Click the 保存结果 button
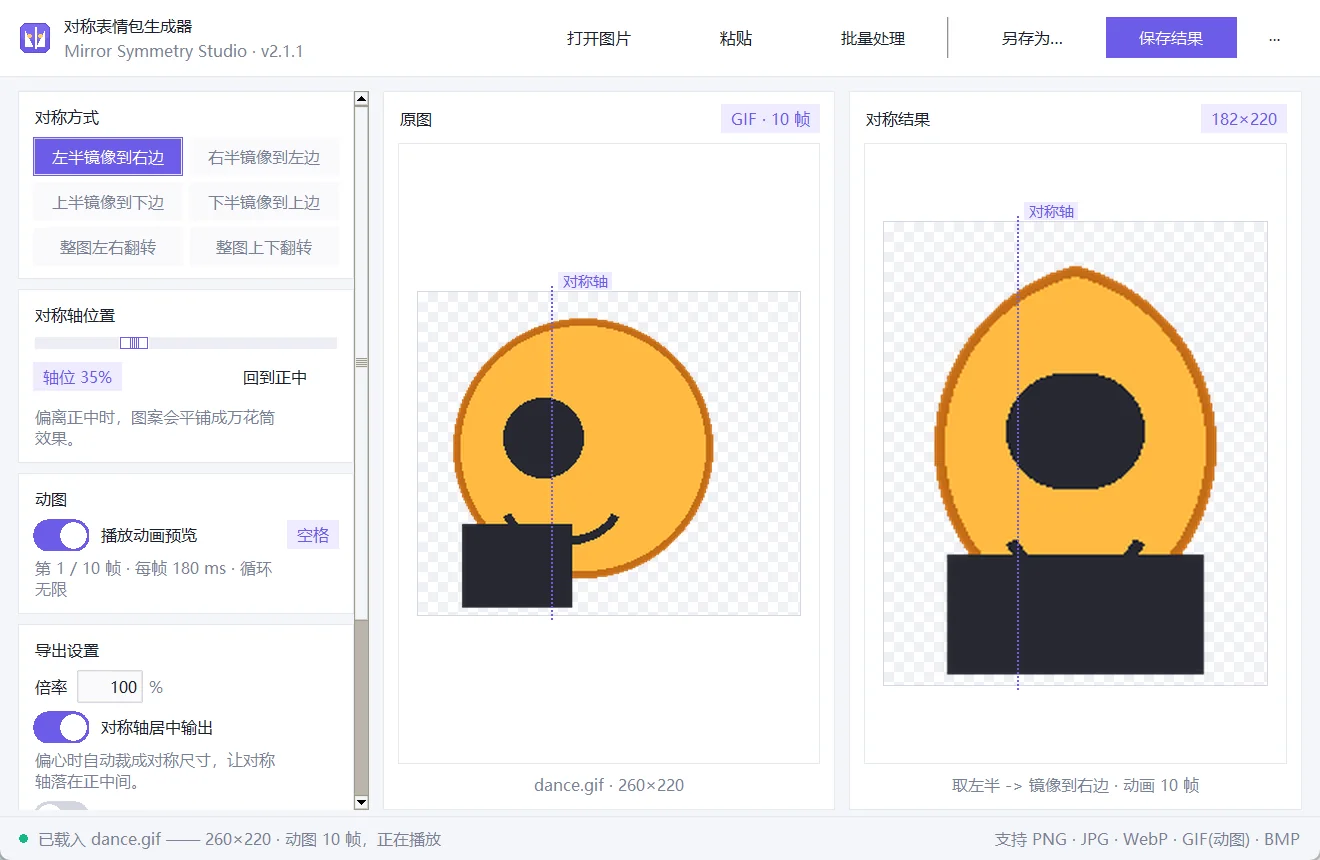This screenshot has height=860, width=1320. coord(1171,38)
